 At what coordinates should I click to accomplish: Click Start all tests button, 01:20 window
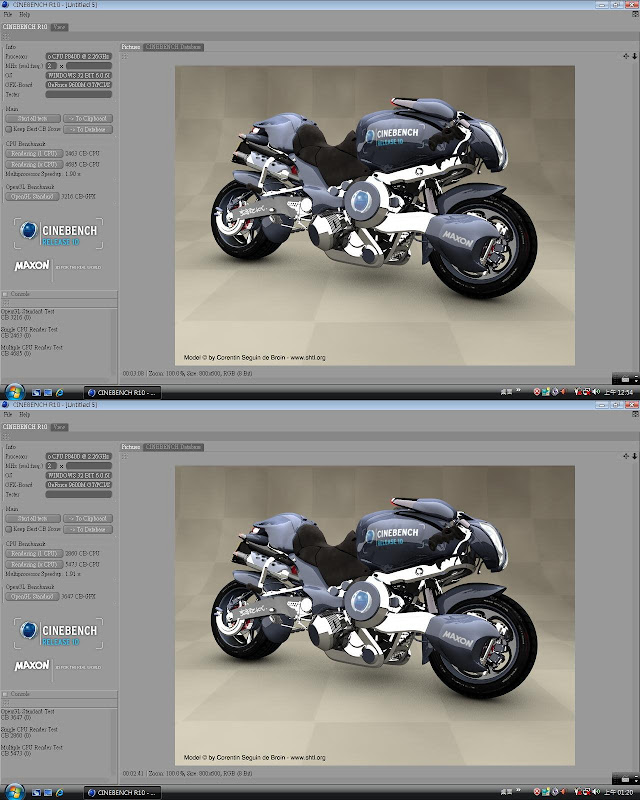(33, 518)
